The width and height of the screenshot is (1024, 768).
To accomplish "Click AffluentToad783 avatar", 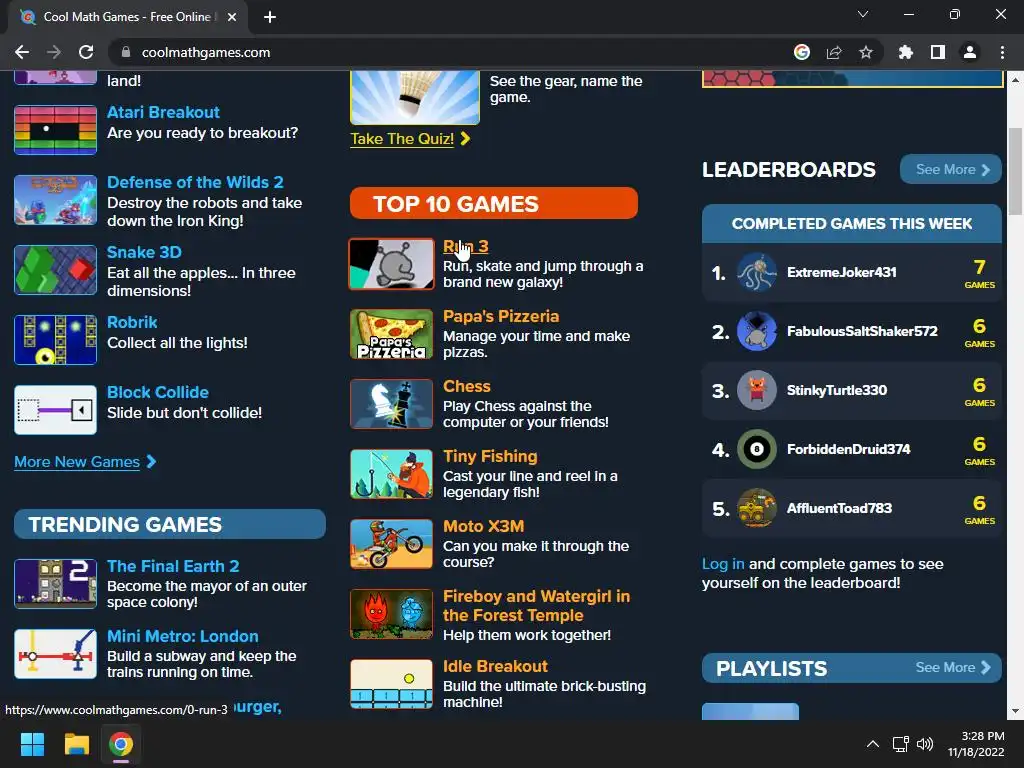I will (x=756, y=508).
